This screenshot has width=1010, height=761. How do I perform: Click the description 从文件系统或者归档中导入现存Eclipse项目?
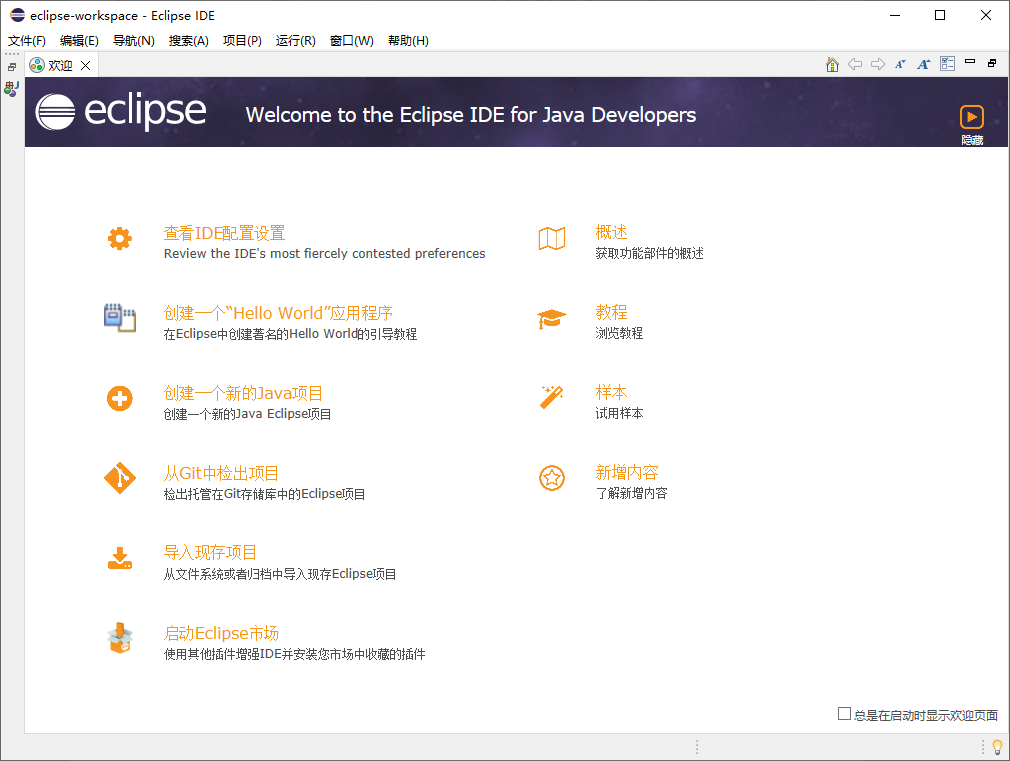point(280,573)
